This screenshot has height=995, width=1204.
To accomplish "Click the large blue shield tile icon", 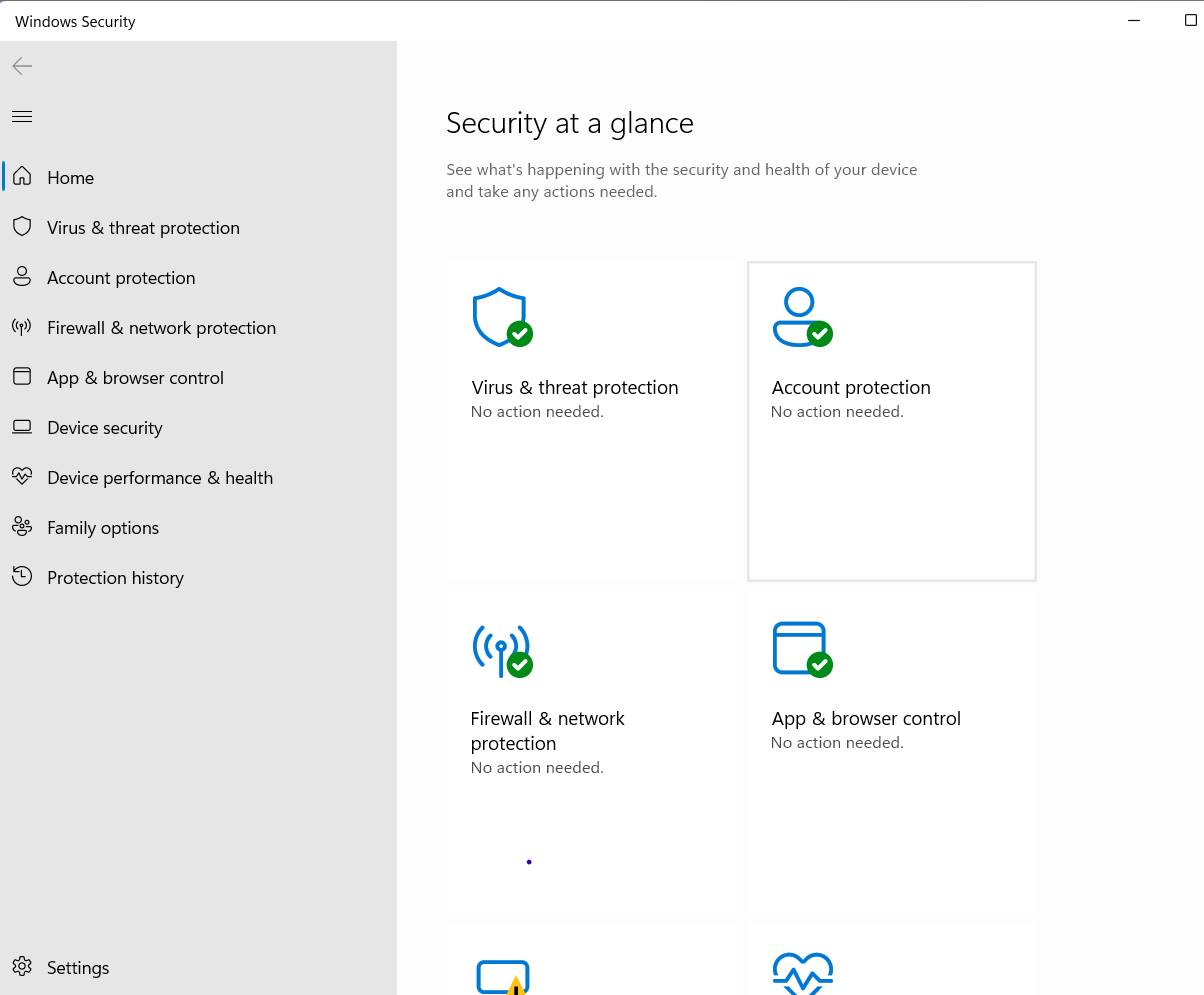I will pos(499,317).
